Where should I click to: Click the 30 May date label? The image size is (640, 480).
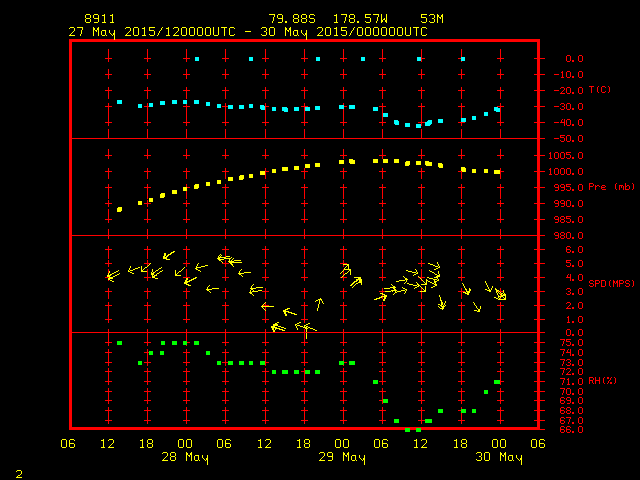(x=499, y=457)
